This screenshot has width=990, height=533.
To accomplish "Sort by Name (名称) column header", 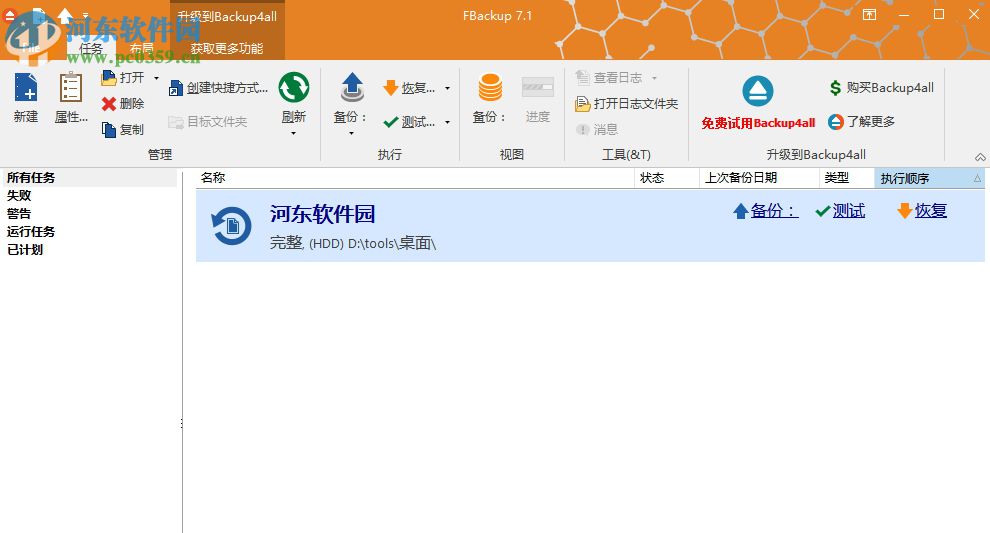I will point(414,178).
